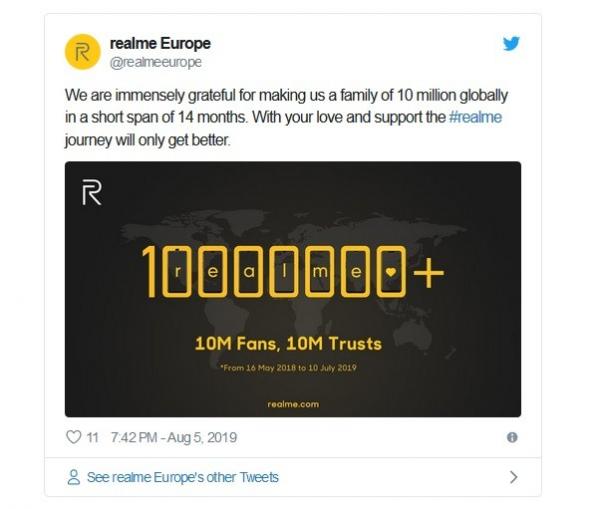
Task: Click the person icon beside other Tweets
Action: pyautogui.click(x=73, y=477)
